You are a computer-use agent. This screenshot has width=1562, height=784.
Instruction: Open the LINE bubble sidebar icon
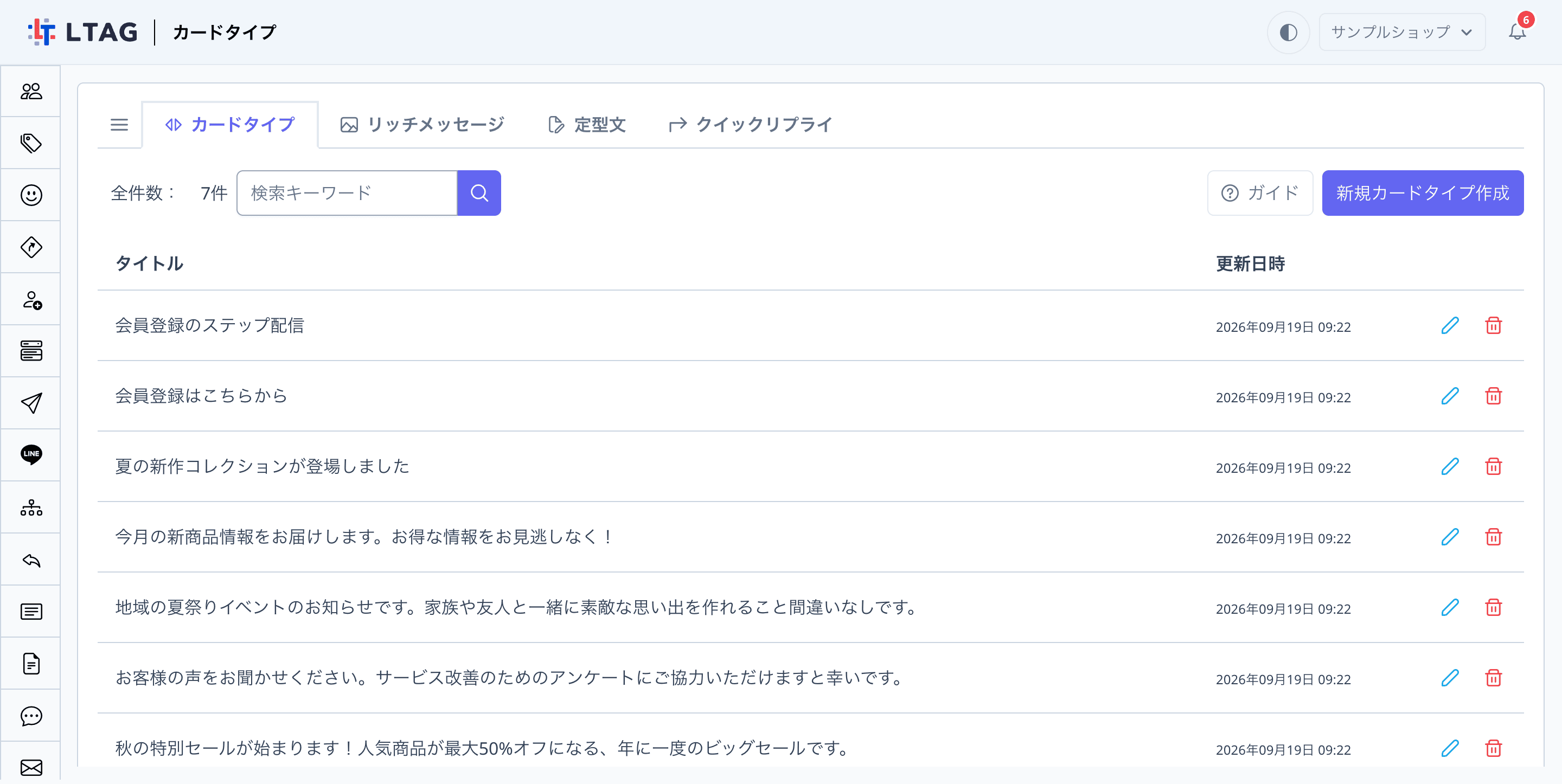click(31, 455)
